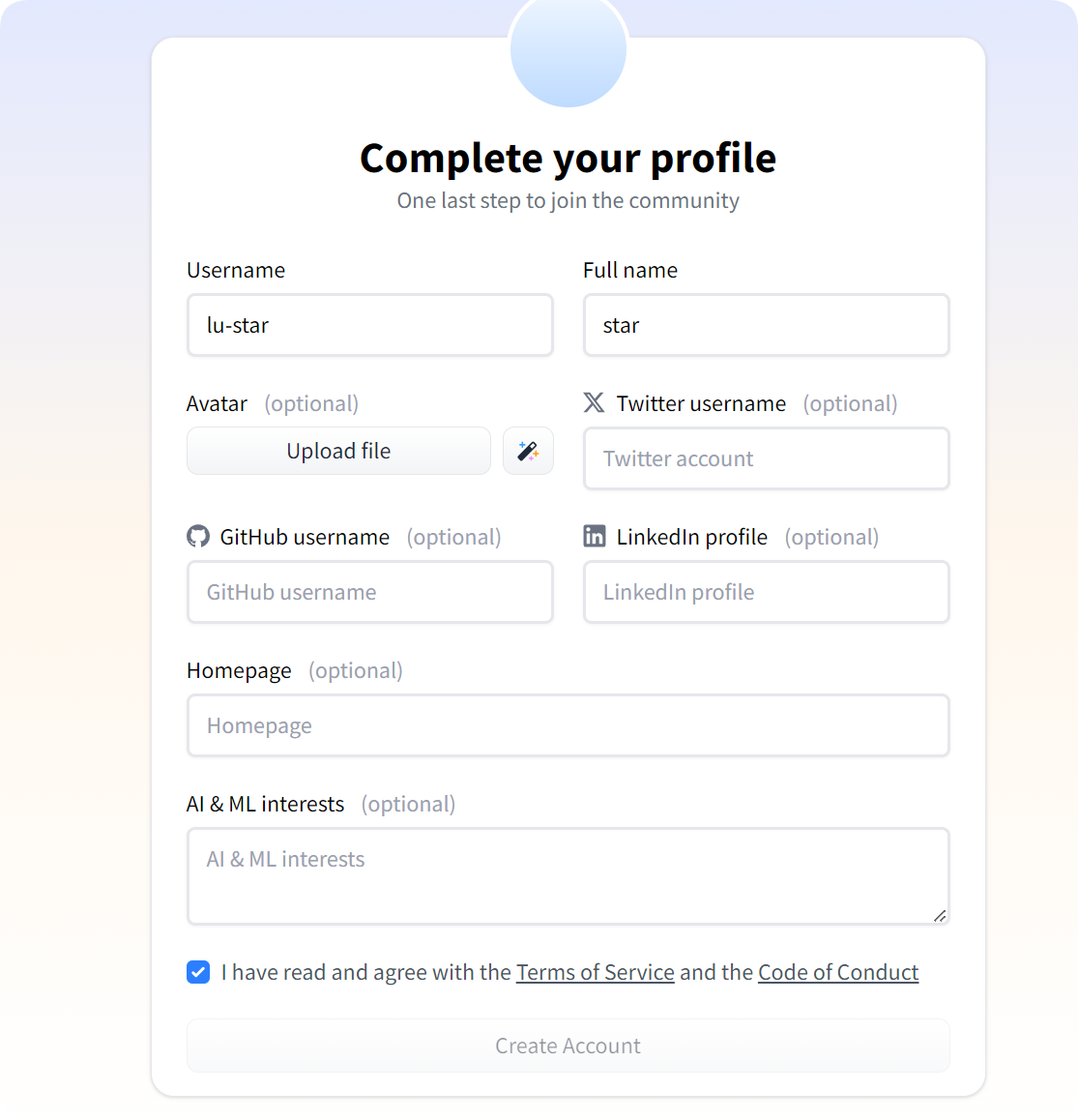Click the GitHub octocat logo icon
Viewport: 1078px width, 1120px height.
198,537
